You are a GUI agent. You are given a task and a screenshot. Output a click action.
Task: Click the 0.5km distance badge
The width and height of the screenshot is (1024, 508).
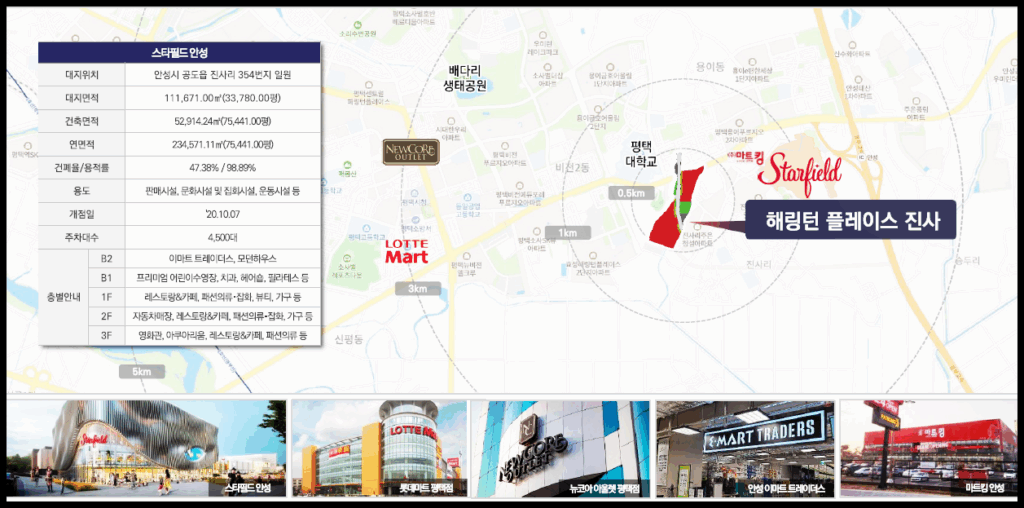click(631, 193)
